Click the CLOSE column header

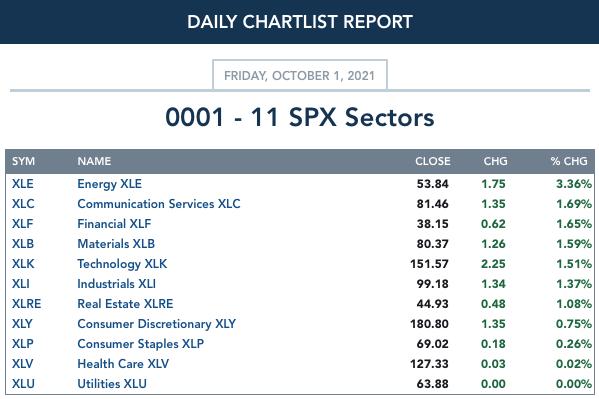pyautogui.click(x=432, y=161)
